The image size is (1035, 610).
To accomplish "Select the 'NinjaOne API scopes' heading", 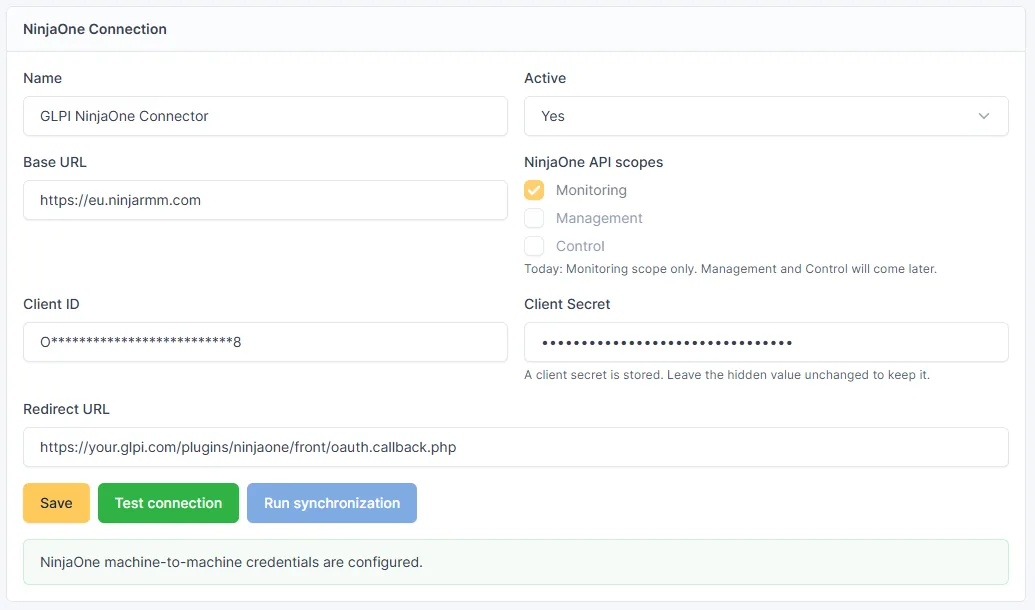I will pyautogui.click(x=593, y=162).
